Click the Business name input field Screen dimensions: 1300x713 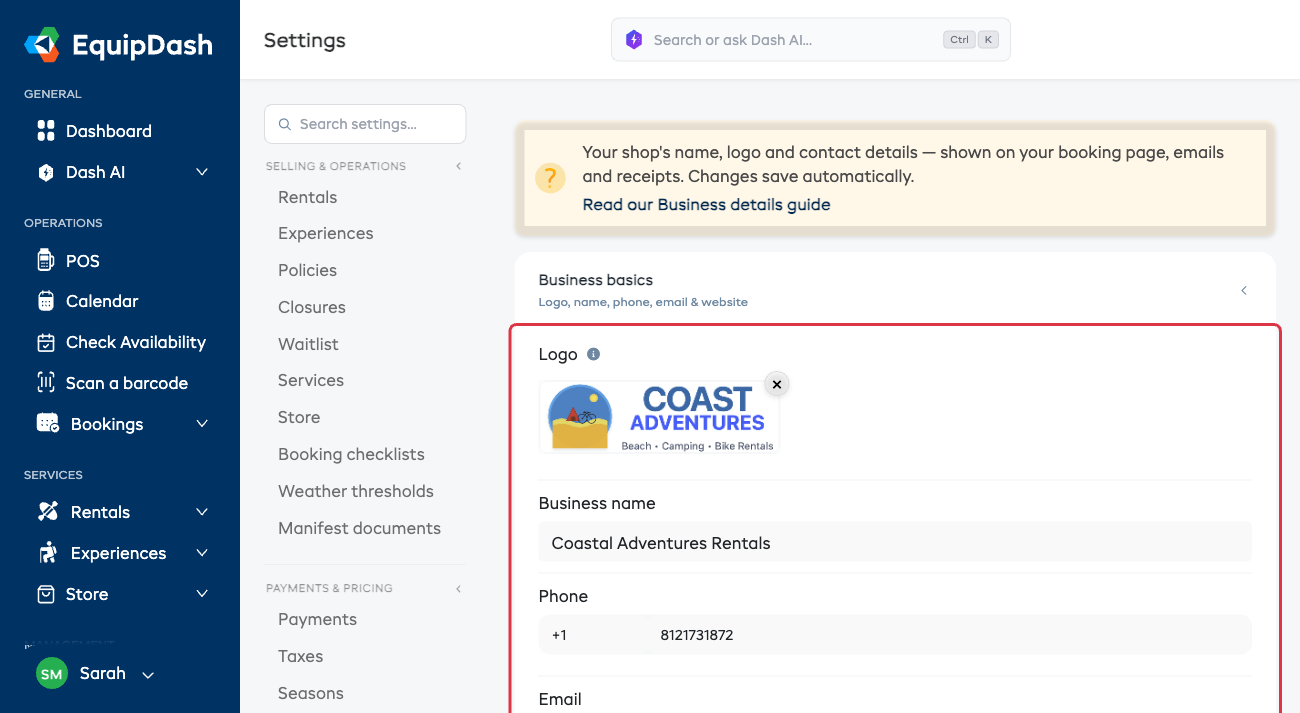[895, 544]
